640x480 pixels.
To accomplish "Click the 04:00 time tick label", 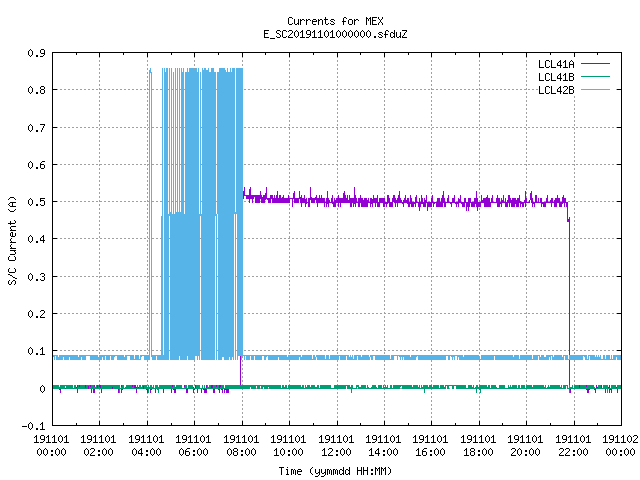I will pyautogui.click(x=146, y=452).
